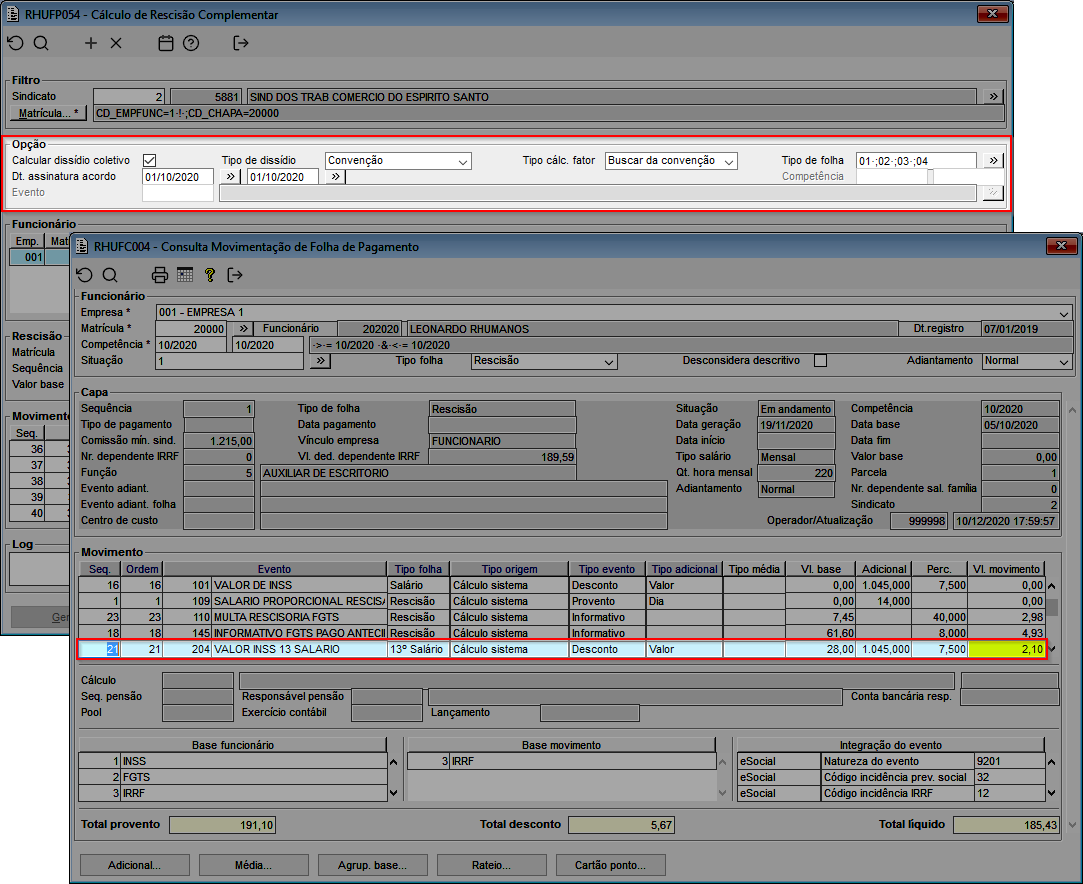
Task: Click the add (plus) icon in the back window
Action: tap(91, 43)
